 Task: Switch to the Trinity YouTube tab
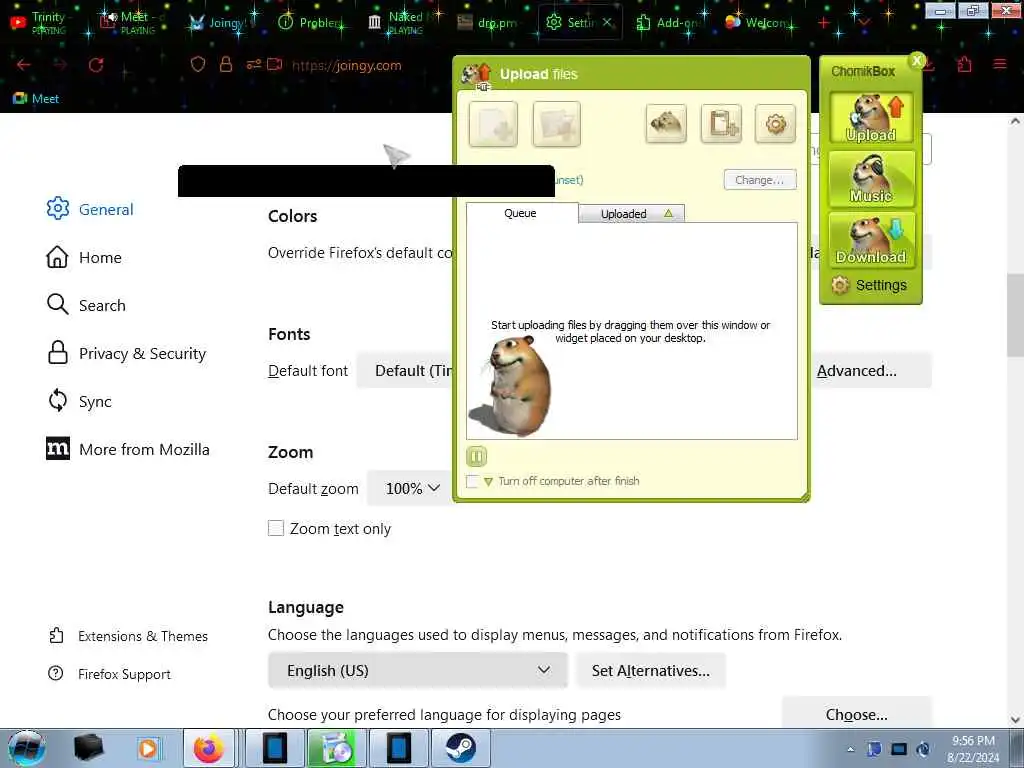pyautogui.click(x=47, y=22)
